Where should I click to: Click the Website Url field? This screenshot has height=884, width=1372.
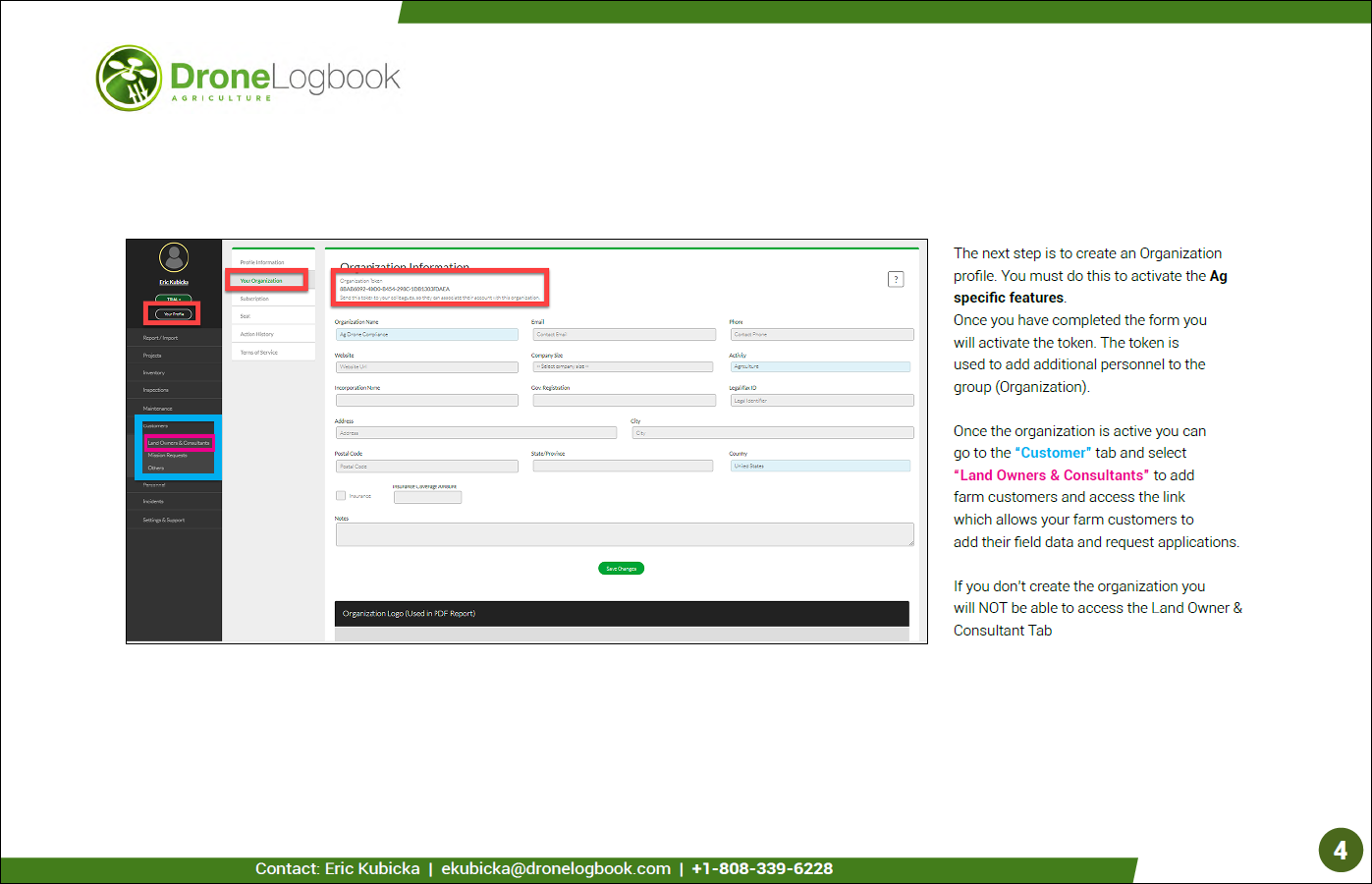[x=426, y=367]
